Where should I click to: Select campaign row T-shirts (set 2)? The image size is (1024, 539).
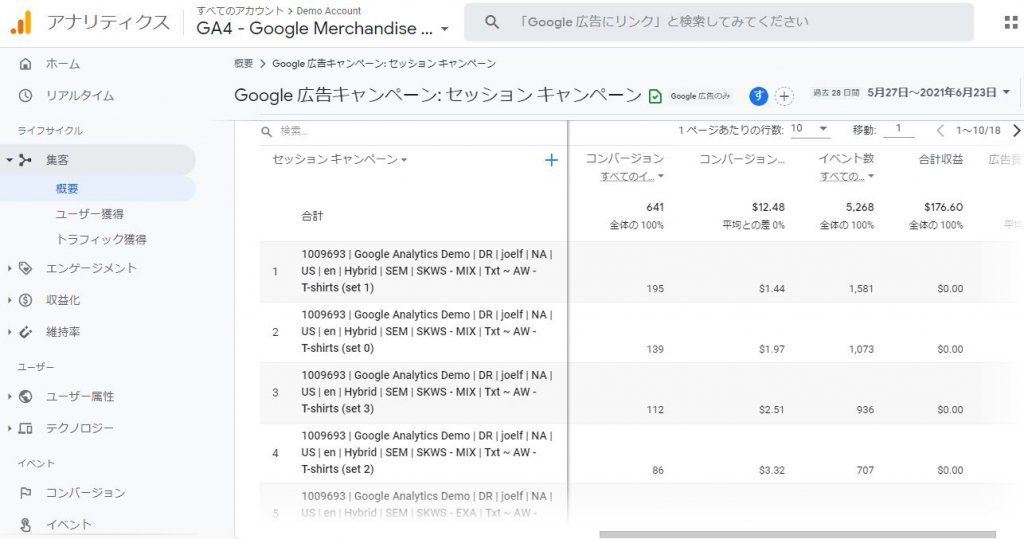(x=427, y=452)
